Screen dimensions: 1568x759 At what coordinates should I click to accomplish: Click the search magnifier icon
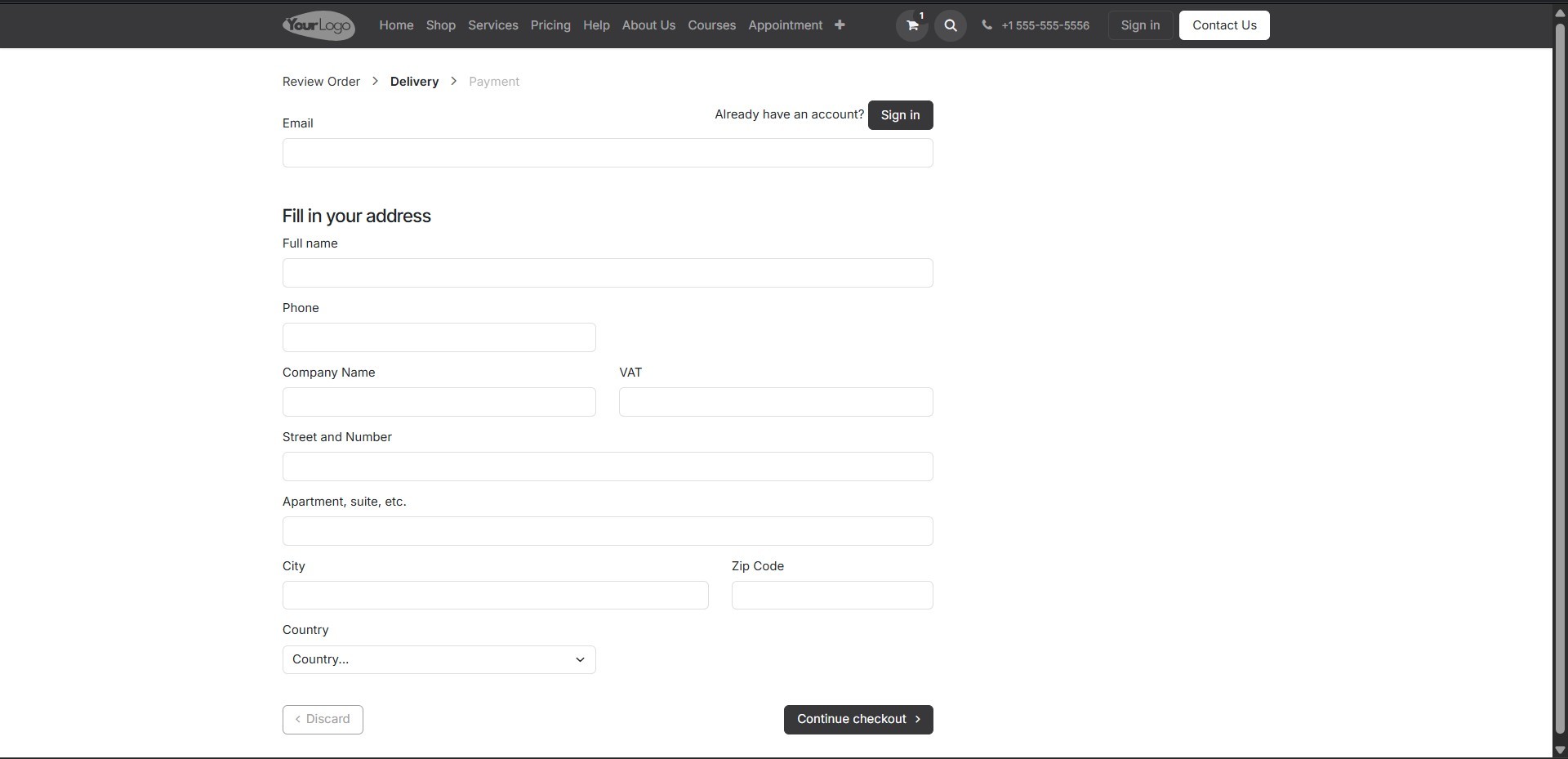click(951, 25)
